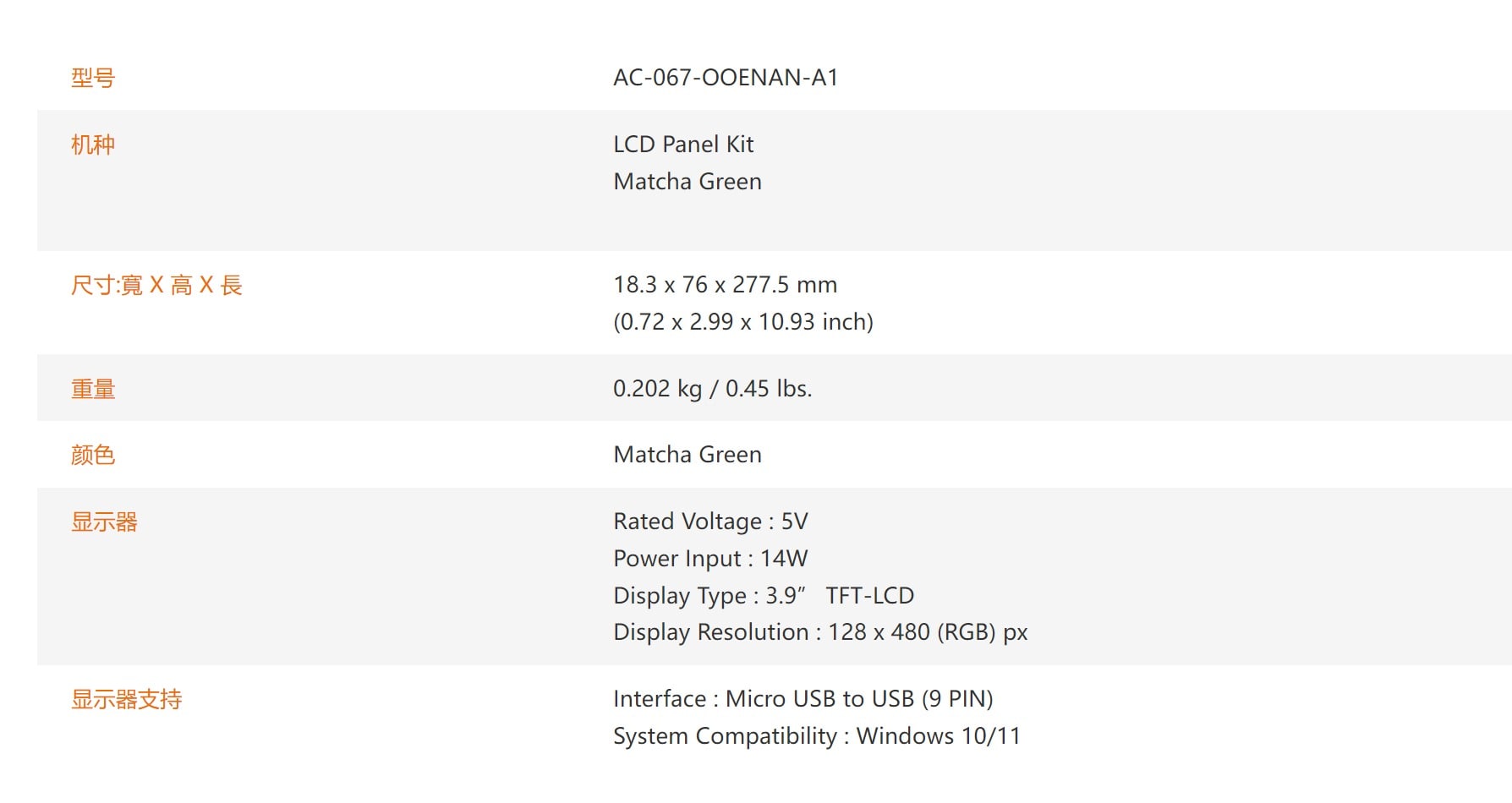Screen dimensions: 1512x803
Task: Click the Display Resolution 128 x 480 line
Action: [x=820, y=632]
